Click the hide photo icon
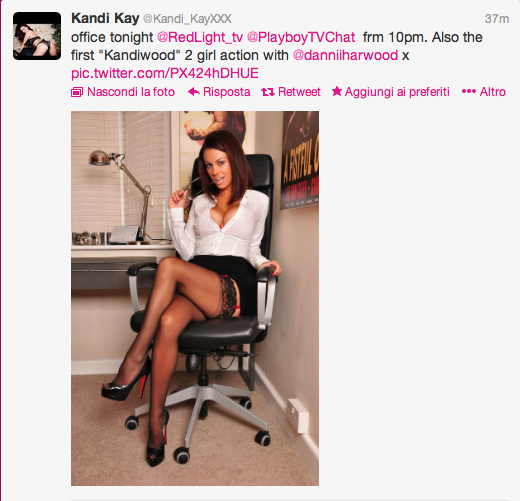The image size is (520, 501). (x=77, y=92)
